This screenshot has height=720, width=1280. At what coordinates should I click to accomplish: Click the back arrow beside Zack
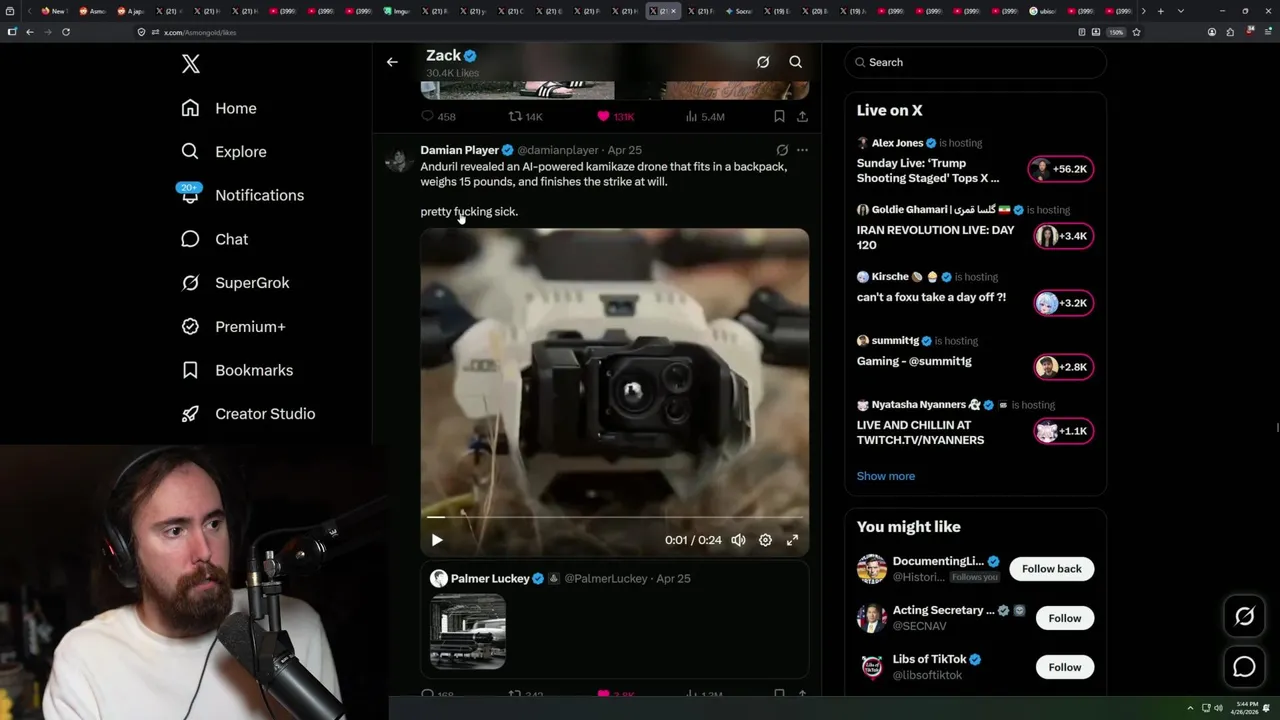point(392,62)
